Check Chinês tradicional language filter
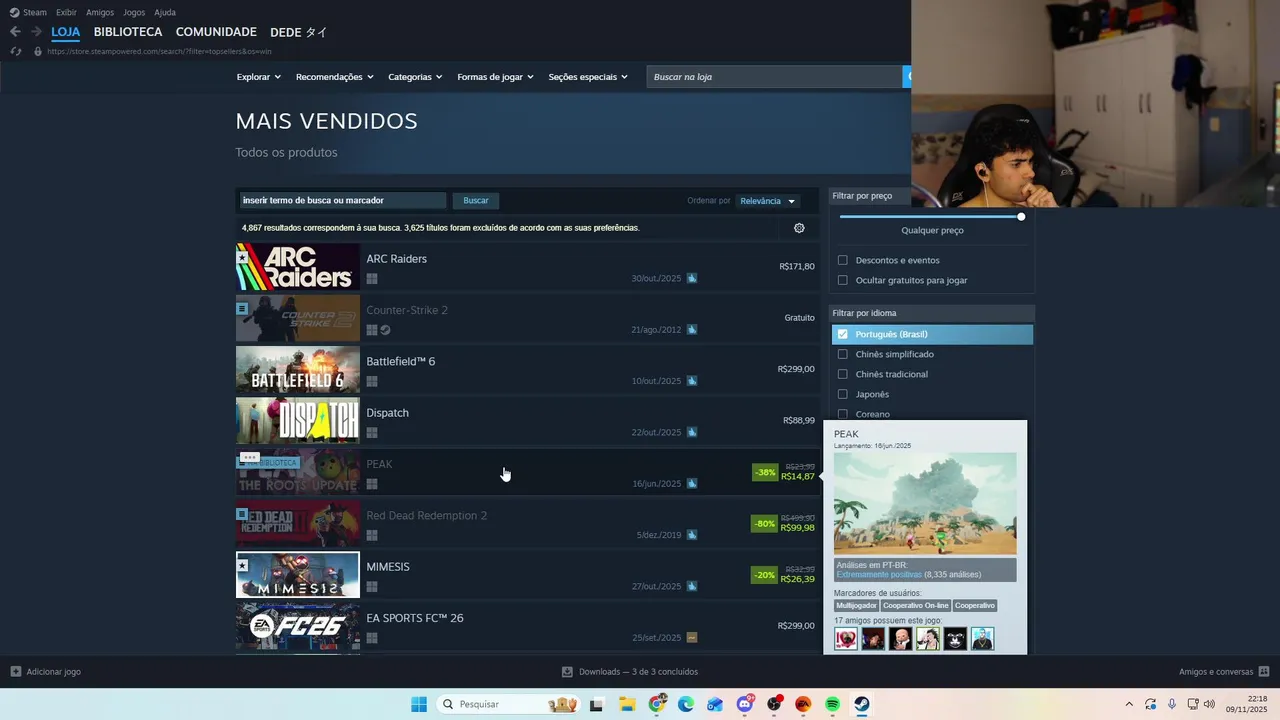This screenshot has width=1280, height=720. pyautogui.click(x=842, y=374)
